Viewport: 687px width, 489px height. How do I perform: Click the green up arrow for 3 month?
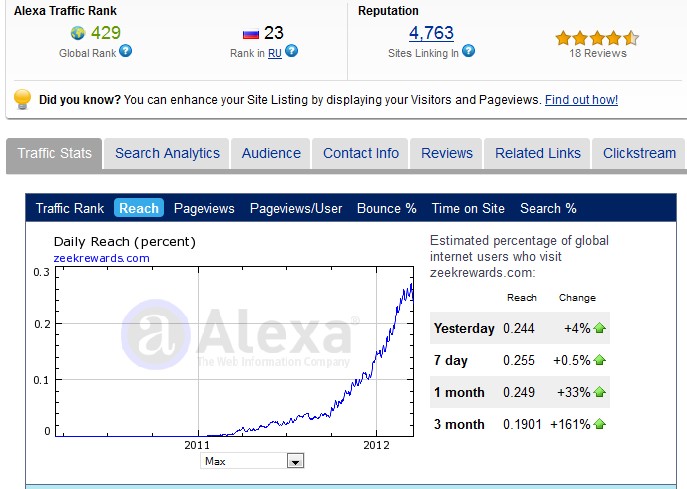coord(599,424)
